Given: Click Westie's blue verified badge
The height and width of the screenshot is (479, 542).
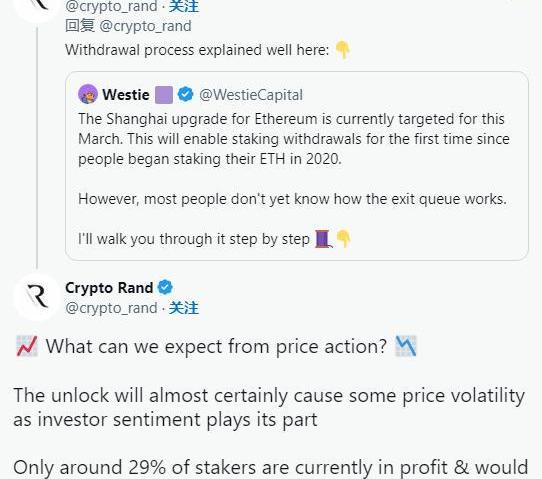Looking at the screenshot, I should coord(185,94).
